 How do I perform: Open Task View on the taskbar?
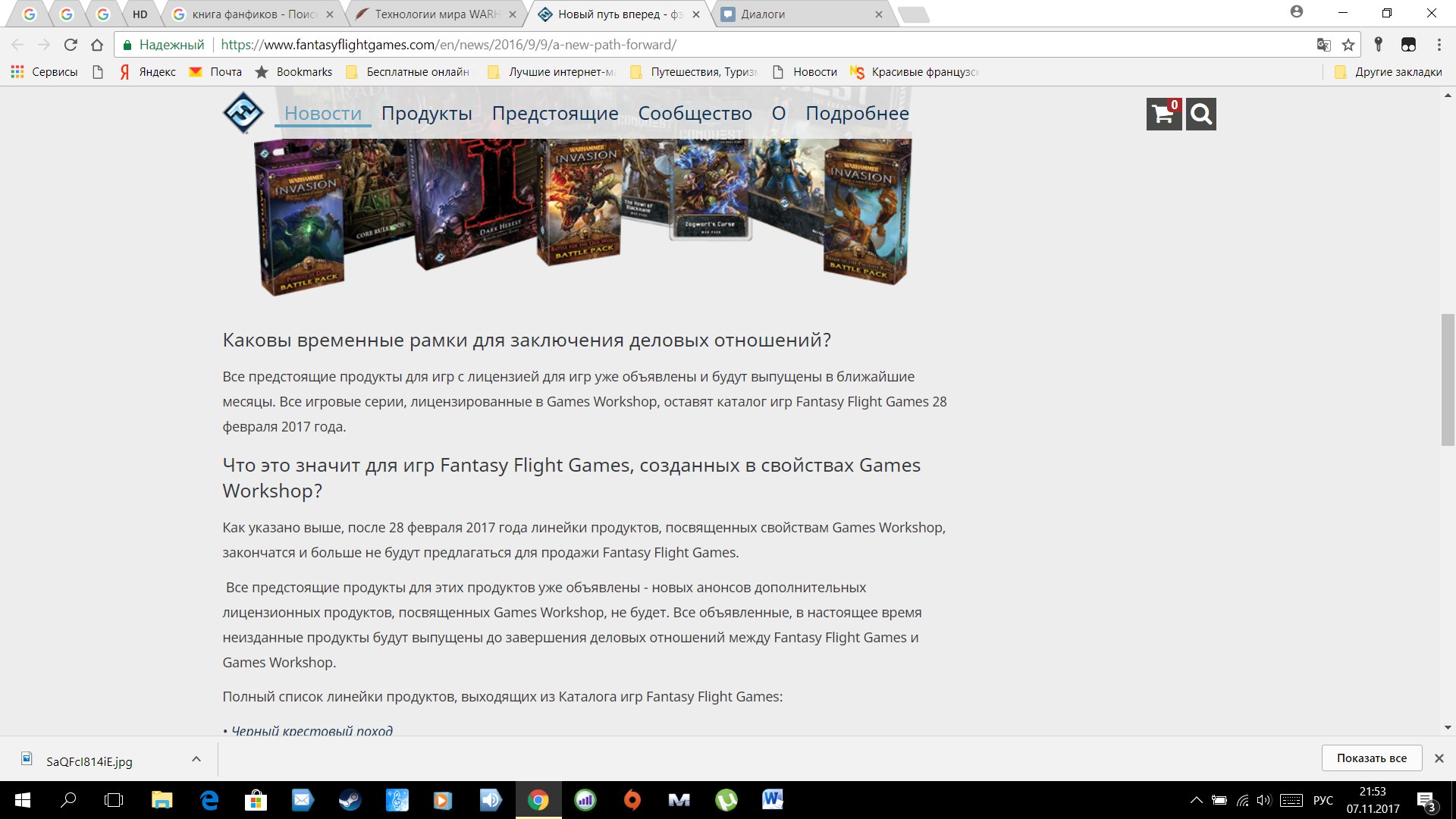pyautogui.click(x=114, y=800)
